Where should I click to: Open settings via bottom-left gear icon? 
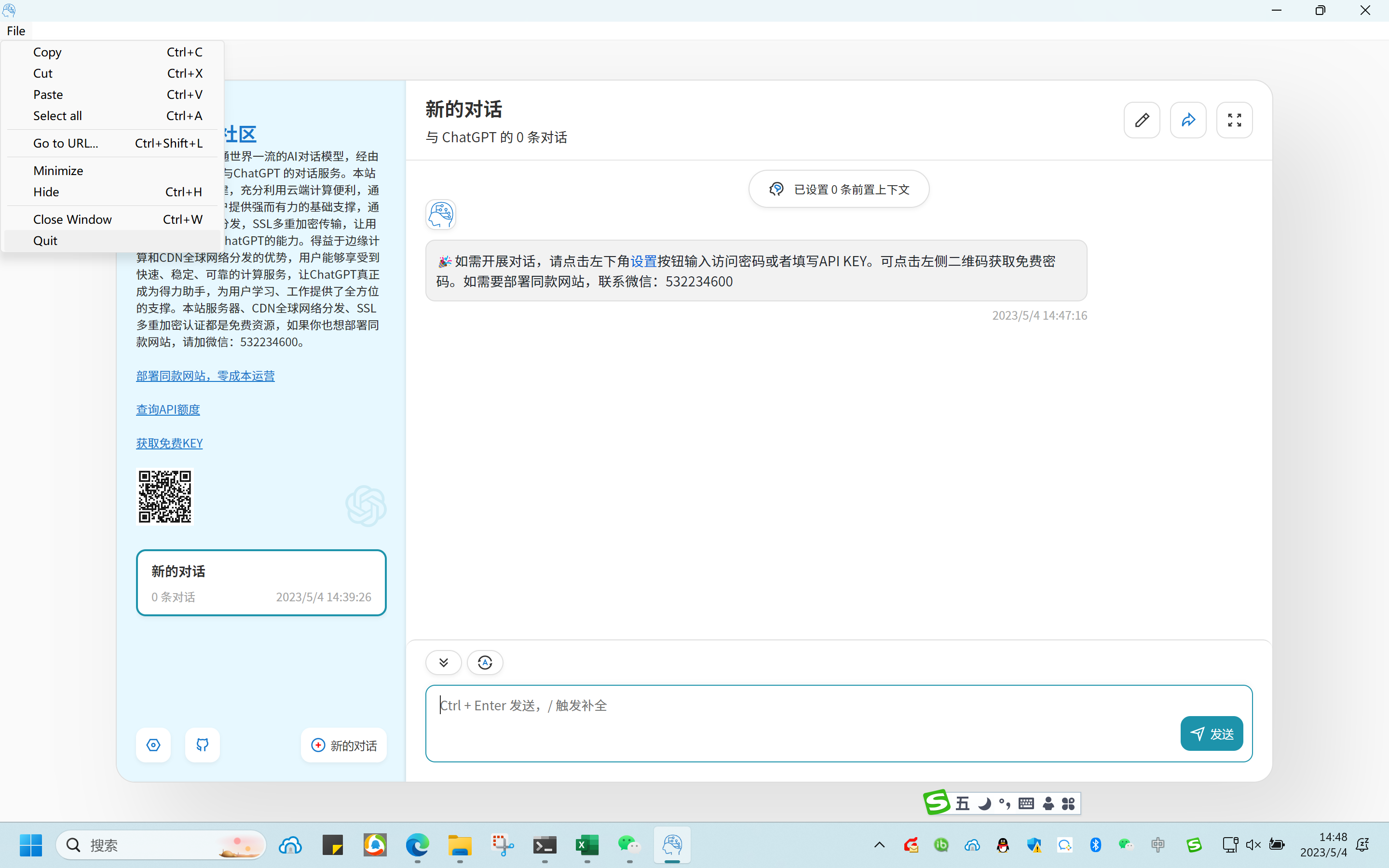(x=153, y=745)
